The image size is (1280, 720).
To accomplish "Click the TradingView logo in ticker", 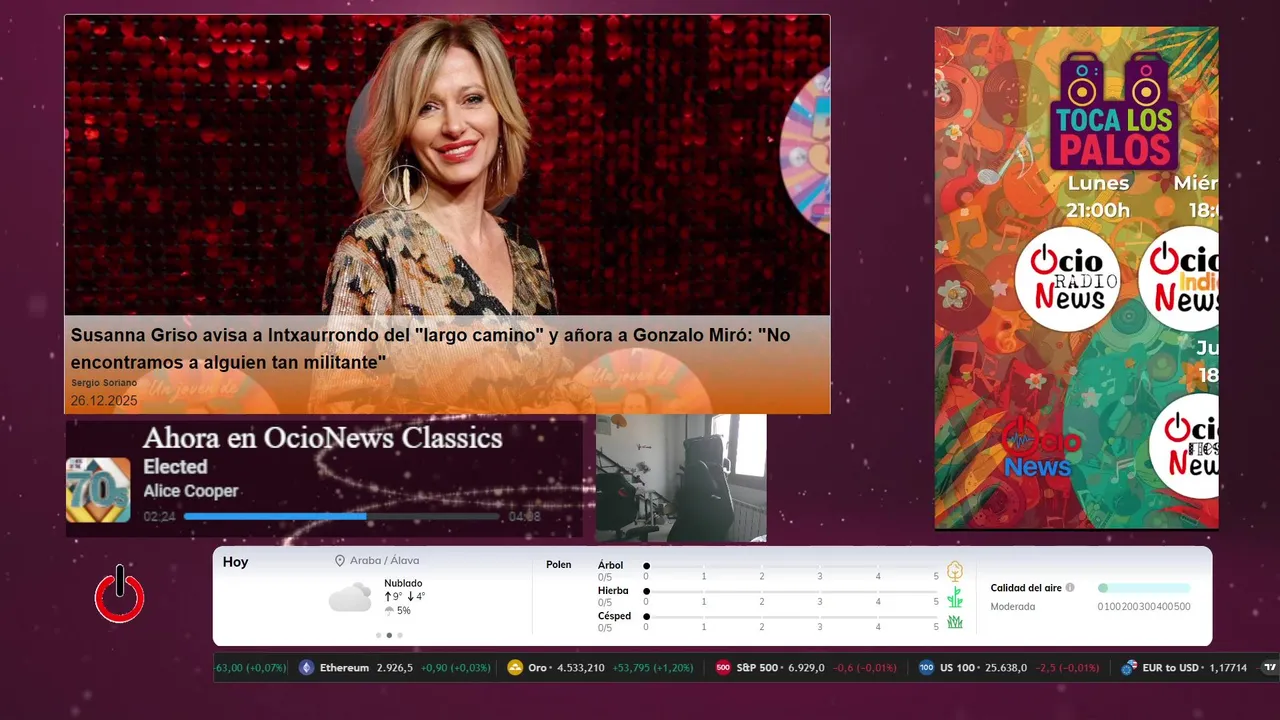I will click(1271, 668).
